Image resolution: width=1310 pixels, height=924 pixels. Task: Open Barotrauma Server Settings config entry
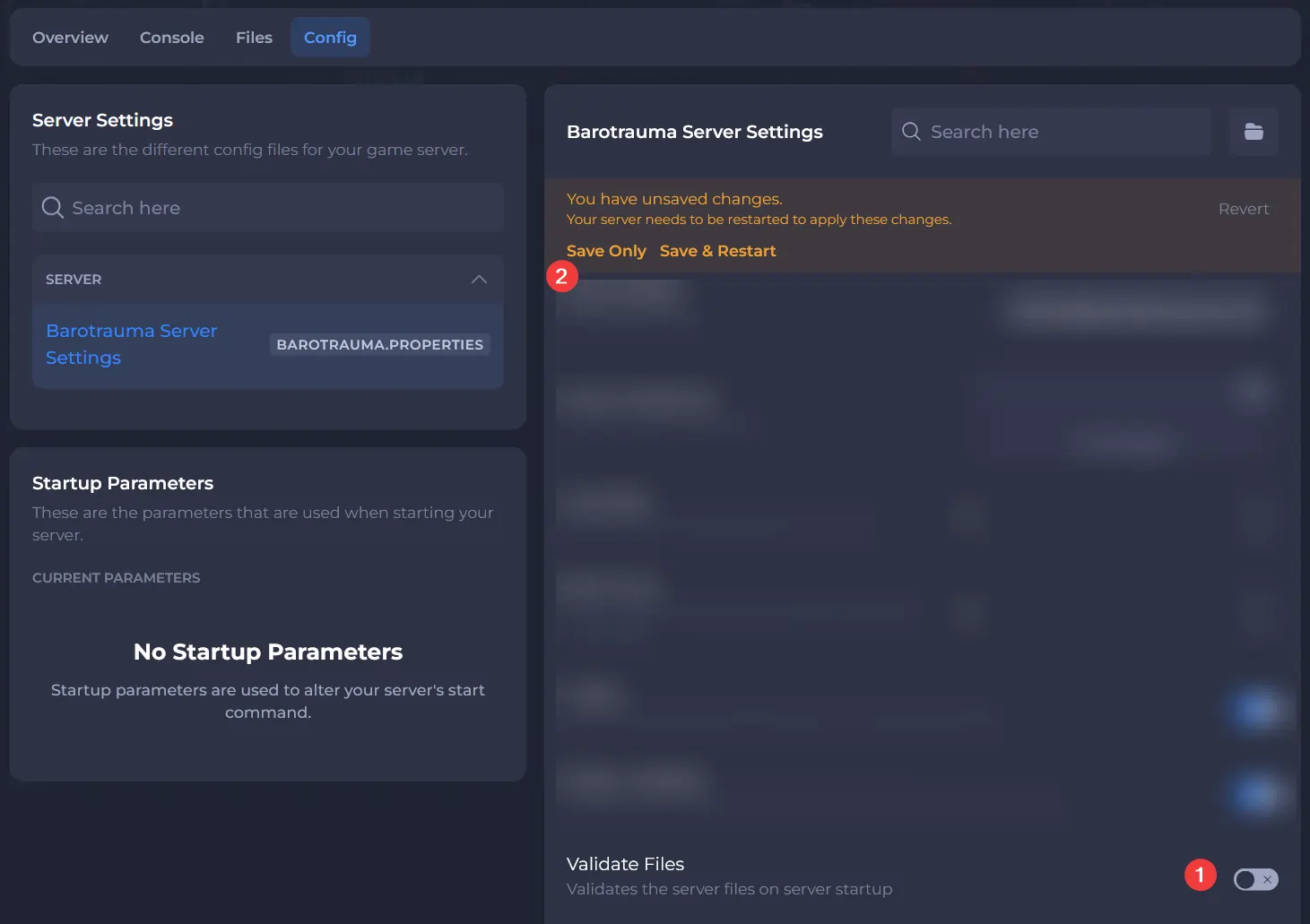pos(268,345)
